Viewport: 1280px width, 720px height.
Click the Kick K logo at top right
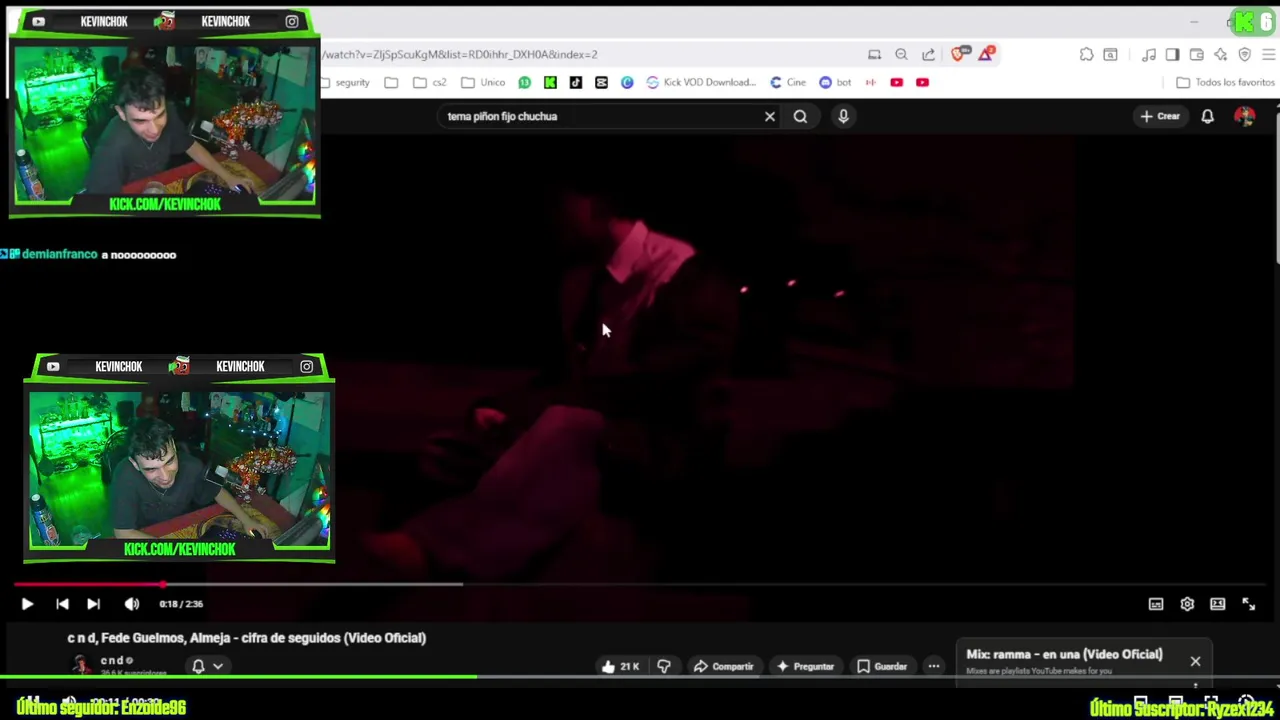point(1243,21)
